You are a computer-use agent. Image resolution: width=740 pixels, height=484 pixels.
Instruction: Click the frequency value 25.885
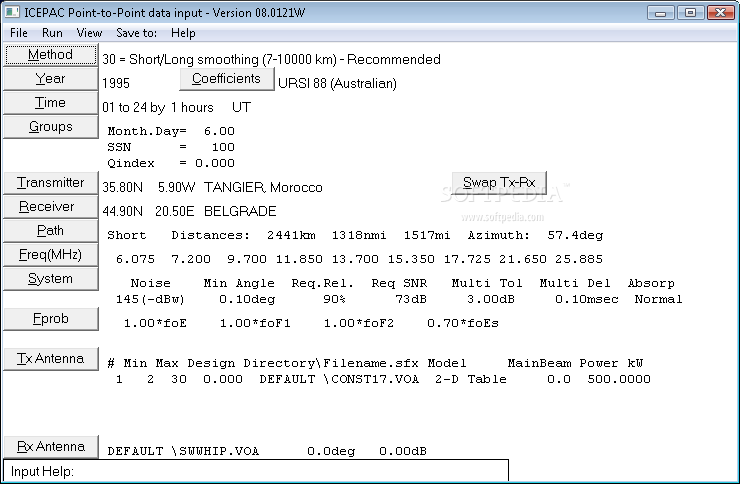click(579, 259)
